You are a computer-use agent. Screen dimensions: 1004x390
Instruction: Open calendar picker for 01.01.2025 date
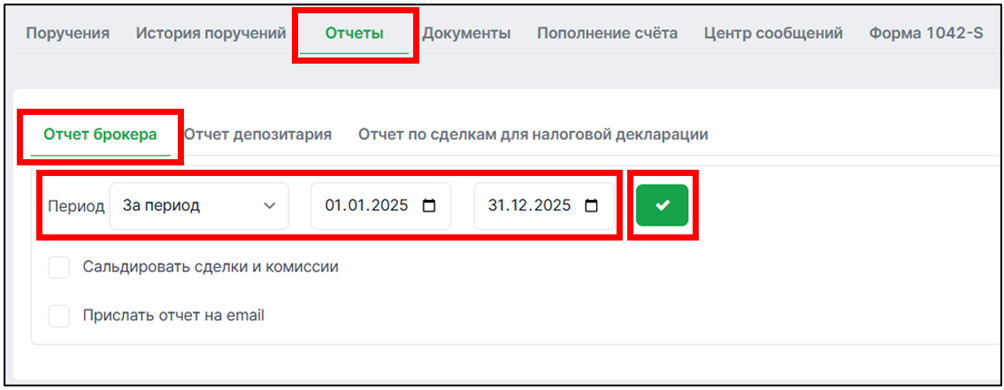428,206
